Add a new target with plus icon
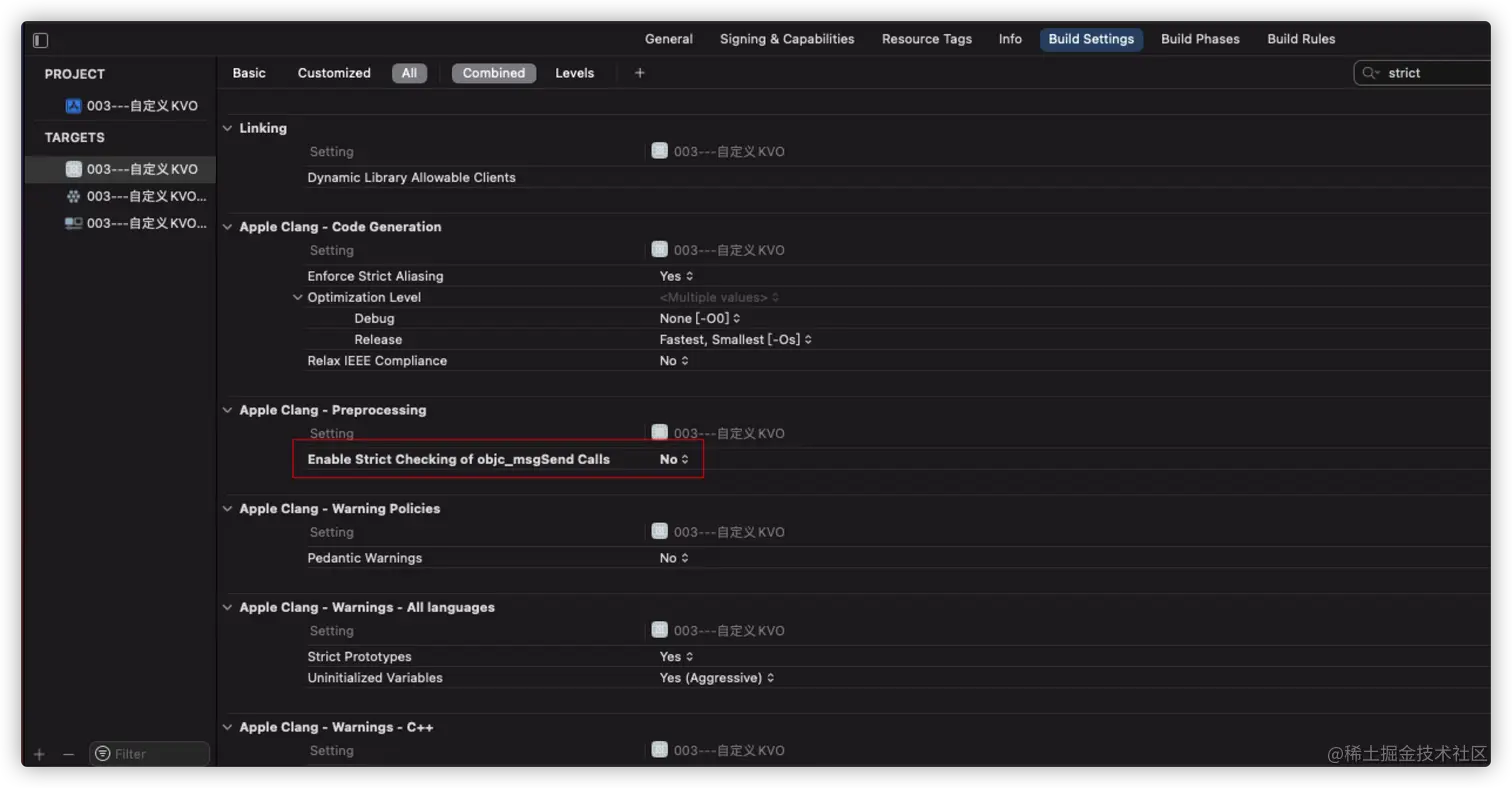This screenshot has height=788, width=1512. [39, 754]
